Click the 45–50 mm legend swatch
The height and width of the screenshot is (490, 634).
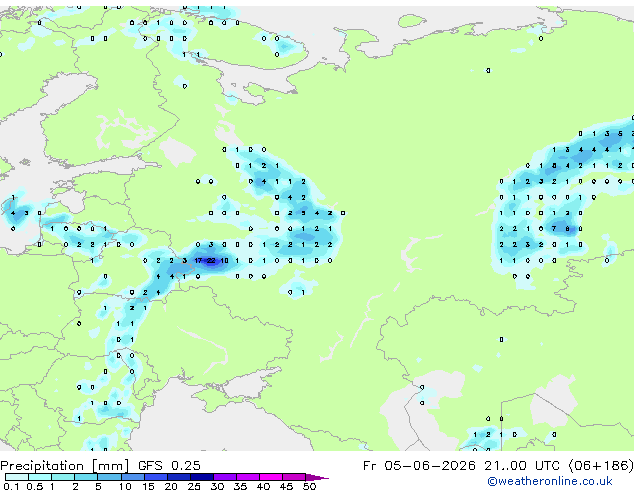point(294,477)
